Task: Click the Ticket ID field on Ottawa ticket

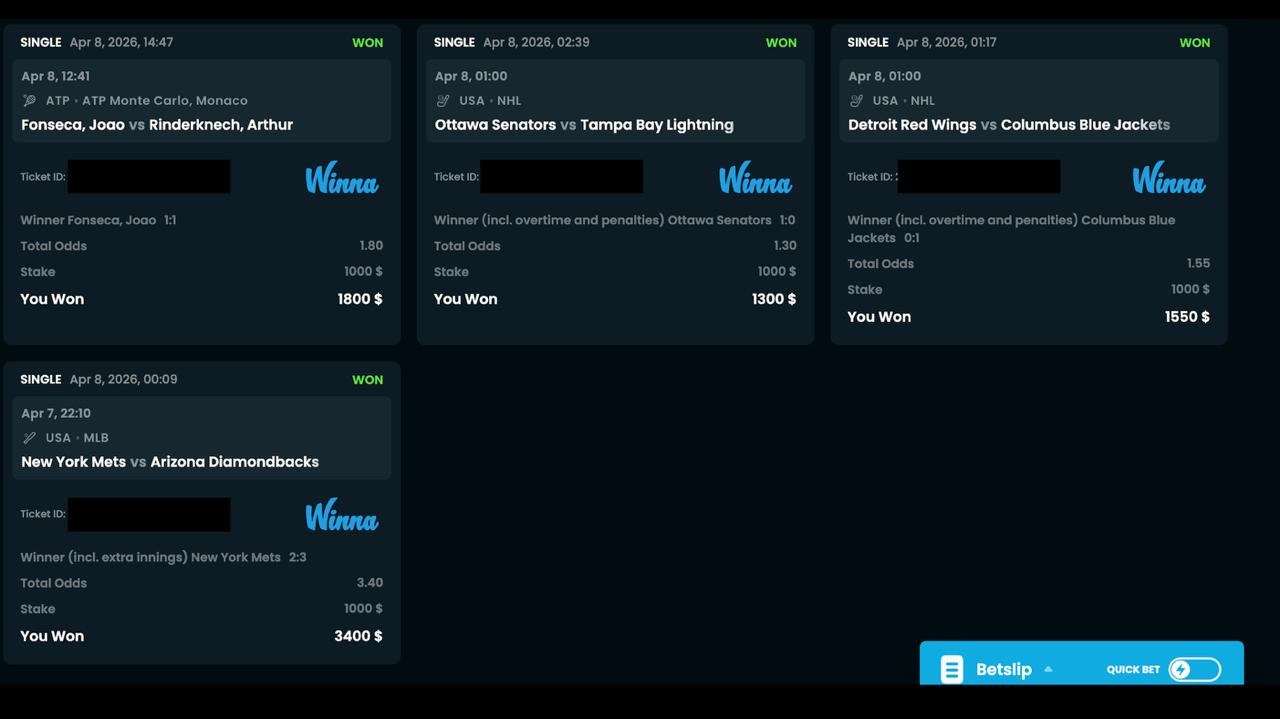Action: coord(561,177)
